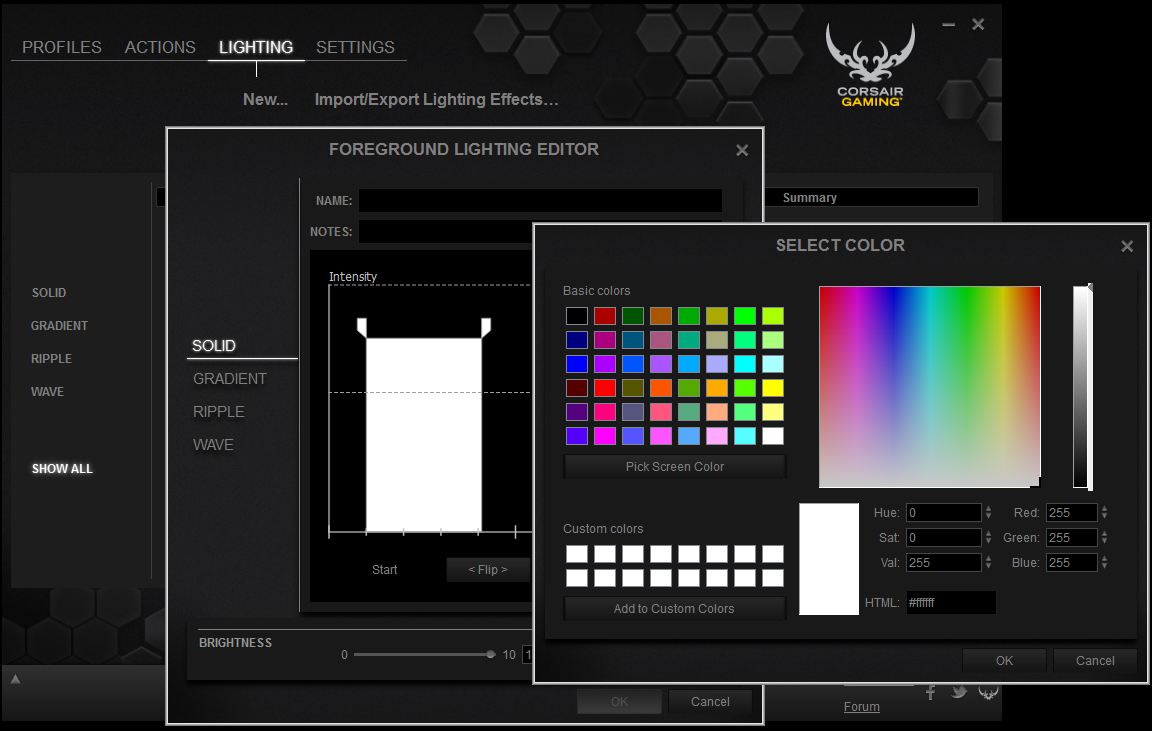Close the Foreground Lighting Editor window

(742, 150)
